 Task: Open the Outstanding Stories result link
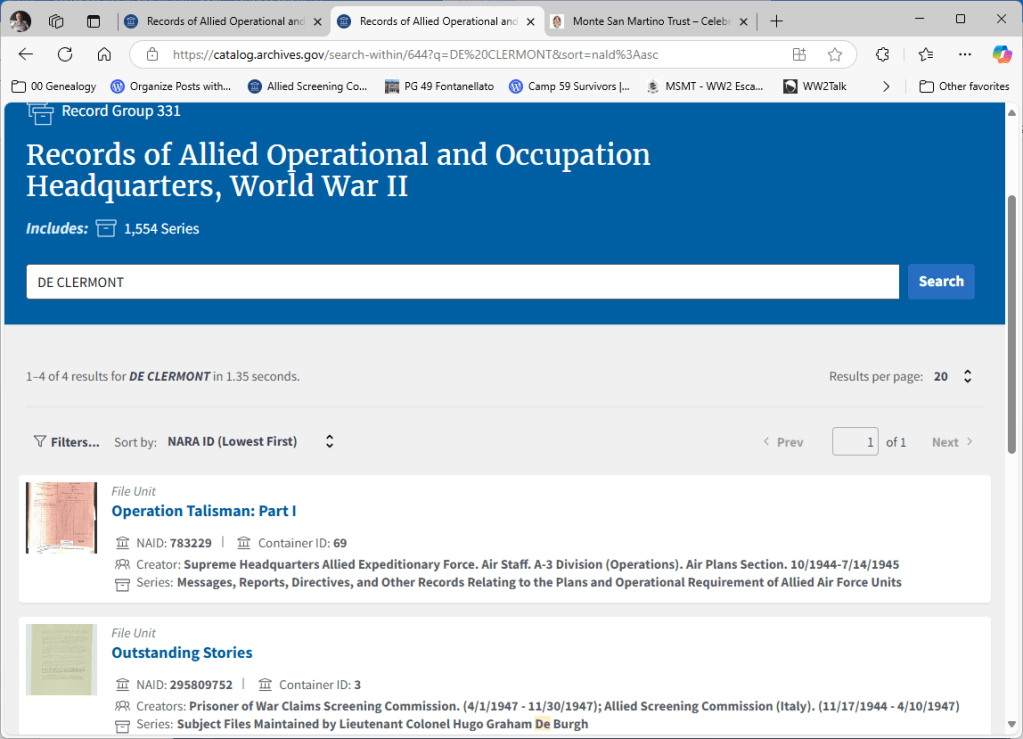182,653
